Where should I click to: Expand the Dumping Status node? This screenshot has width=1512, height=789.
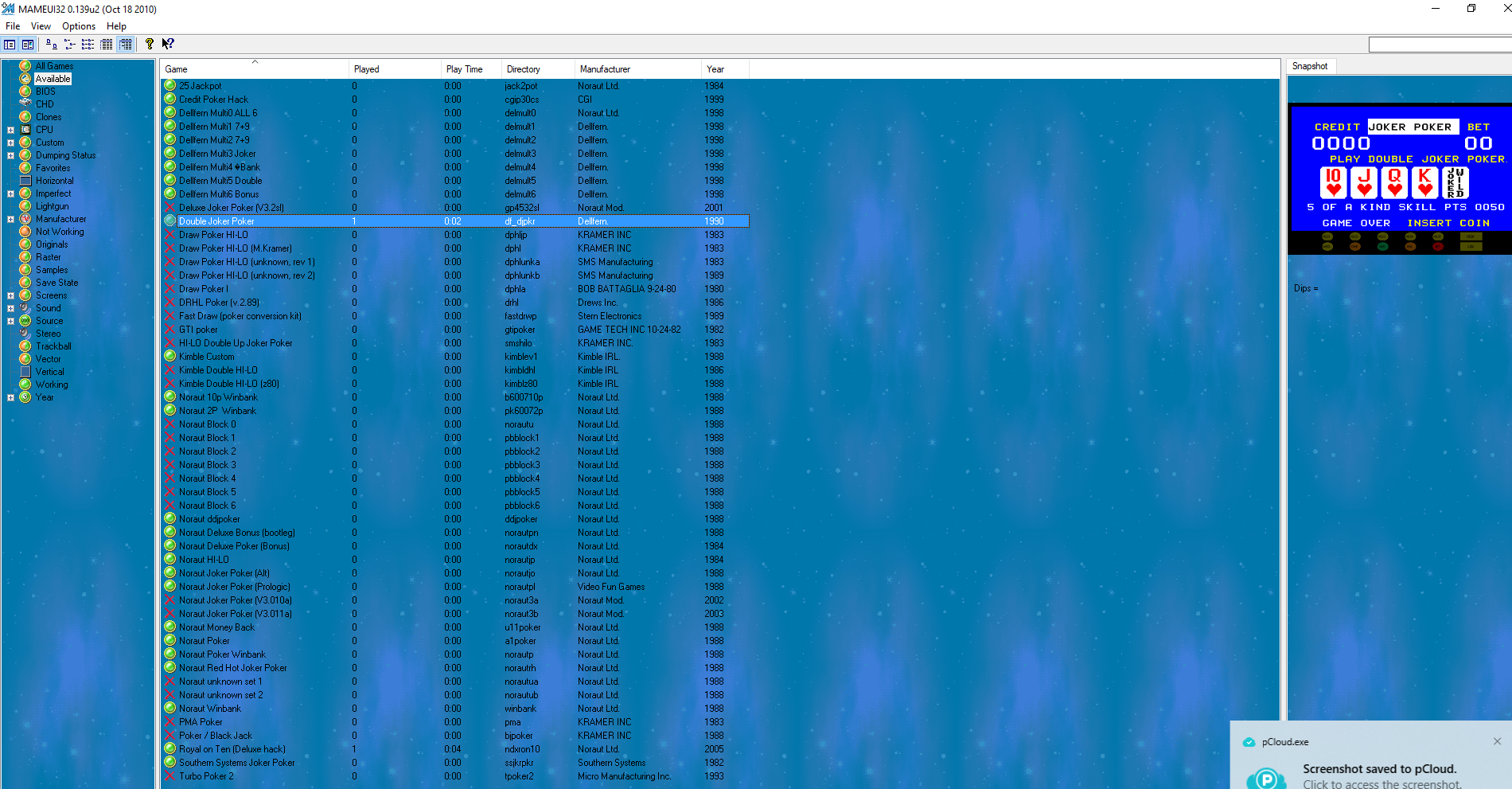click(10, 155)
